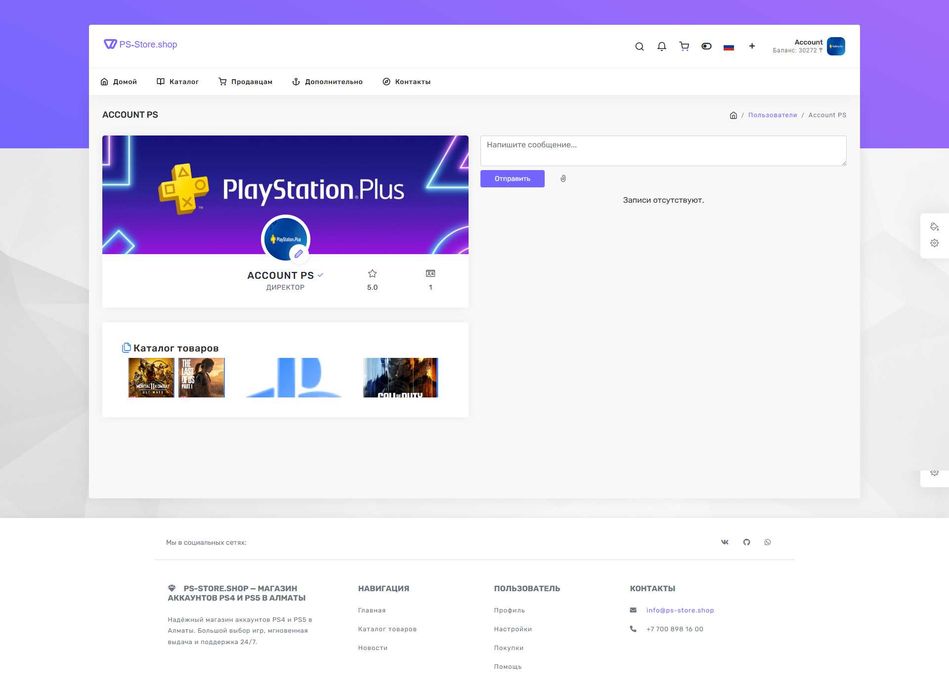Screen dimensions: 949x700
Task: Click the diamond icon beside PS-STORE.SHOP footer title
Action: tap(172, 588)
